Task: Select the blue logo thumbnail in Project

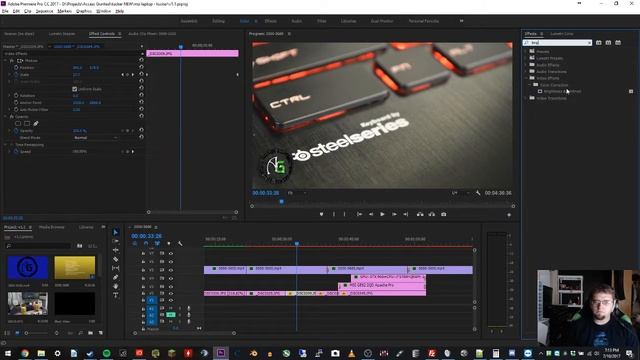Action: point(28,268)
